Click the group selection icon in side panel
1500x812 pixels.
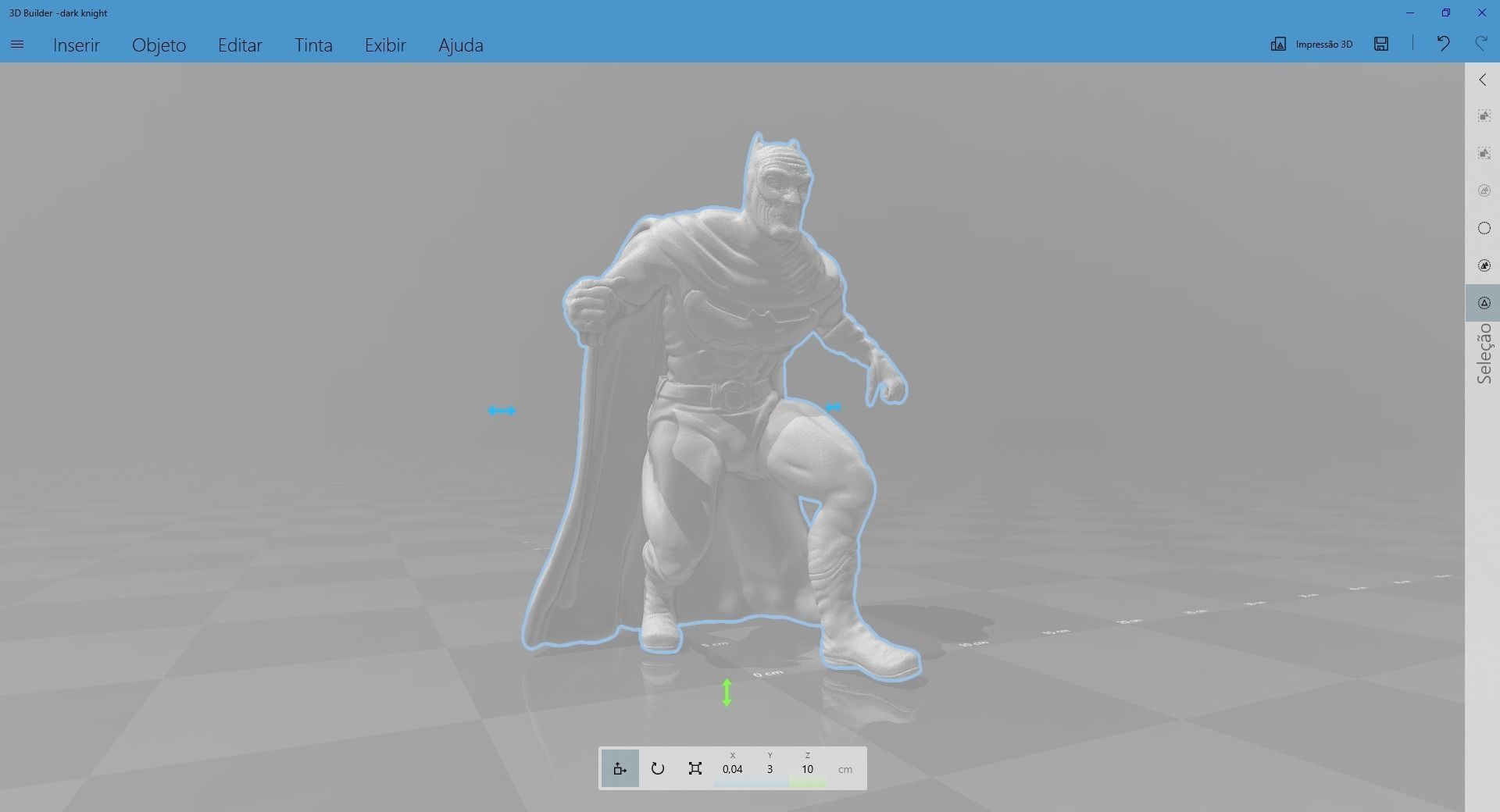pyautogui.click(x=1484, y=116)
